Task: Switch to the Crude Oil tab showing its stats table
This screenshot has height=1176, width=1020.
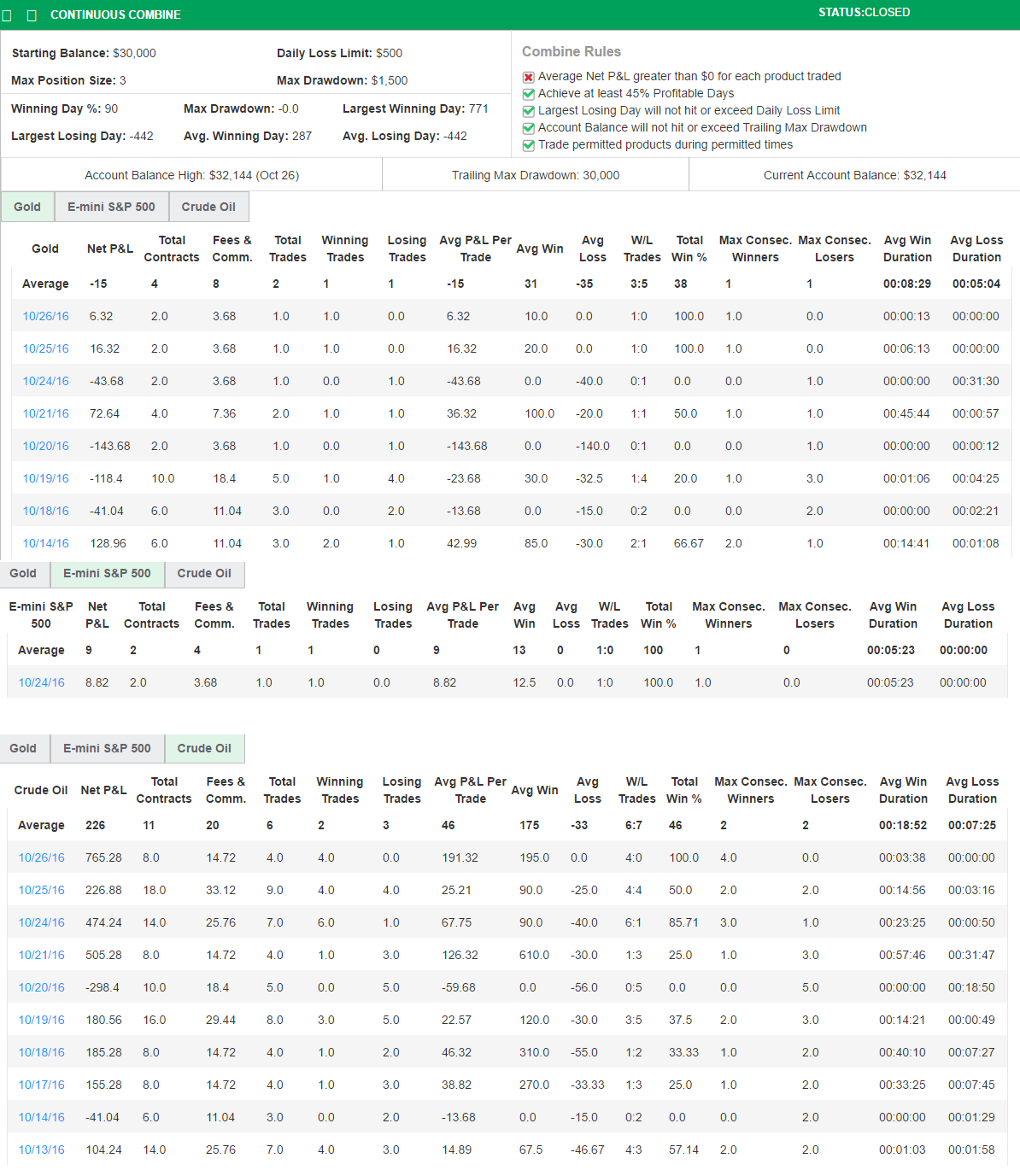Action: click(x=204, y=748)
